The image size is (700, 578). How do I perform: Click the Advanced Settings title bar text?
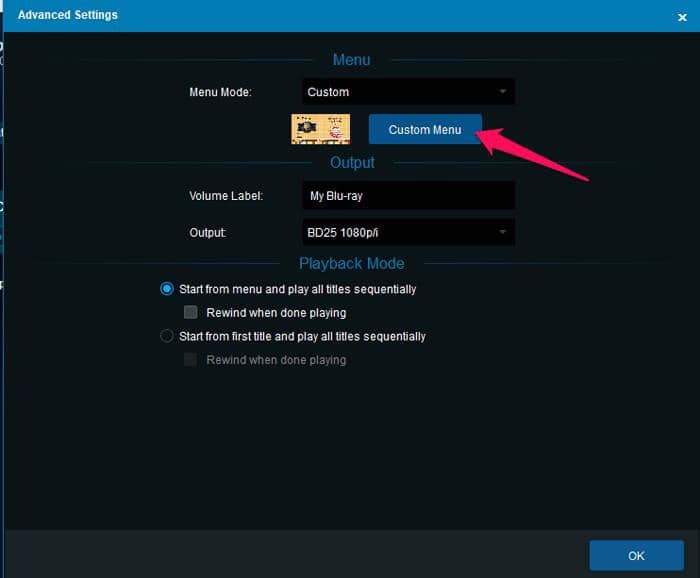pyautogui.click(x=68, y=15)
